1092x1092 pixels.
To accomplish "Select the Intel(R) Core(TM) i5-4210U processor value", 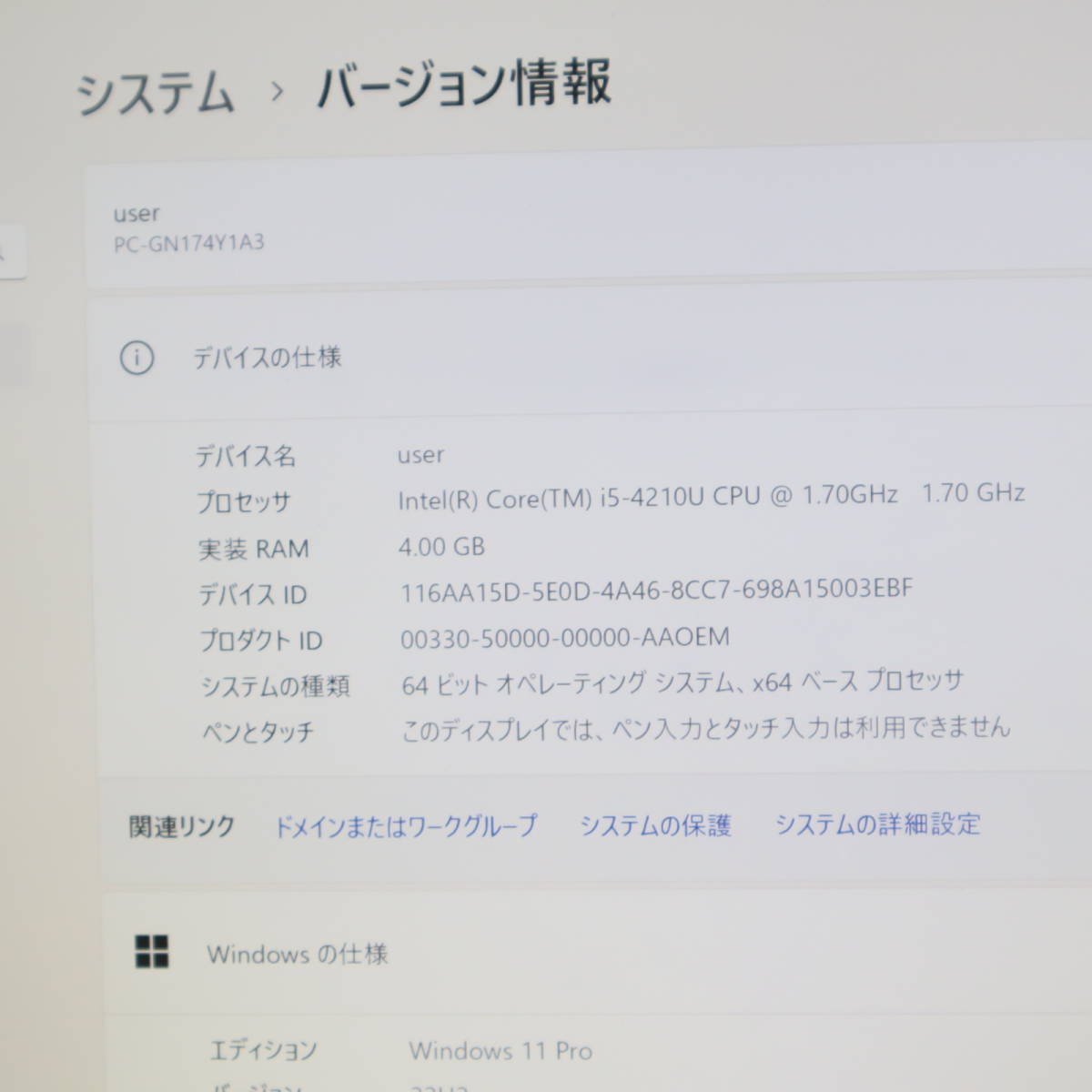I will 712,497.
